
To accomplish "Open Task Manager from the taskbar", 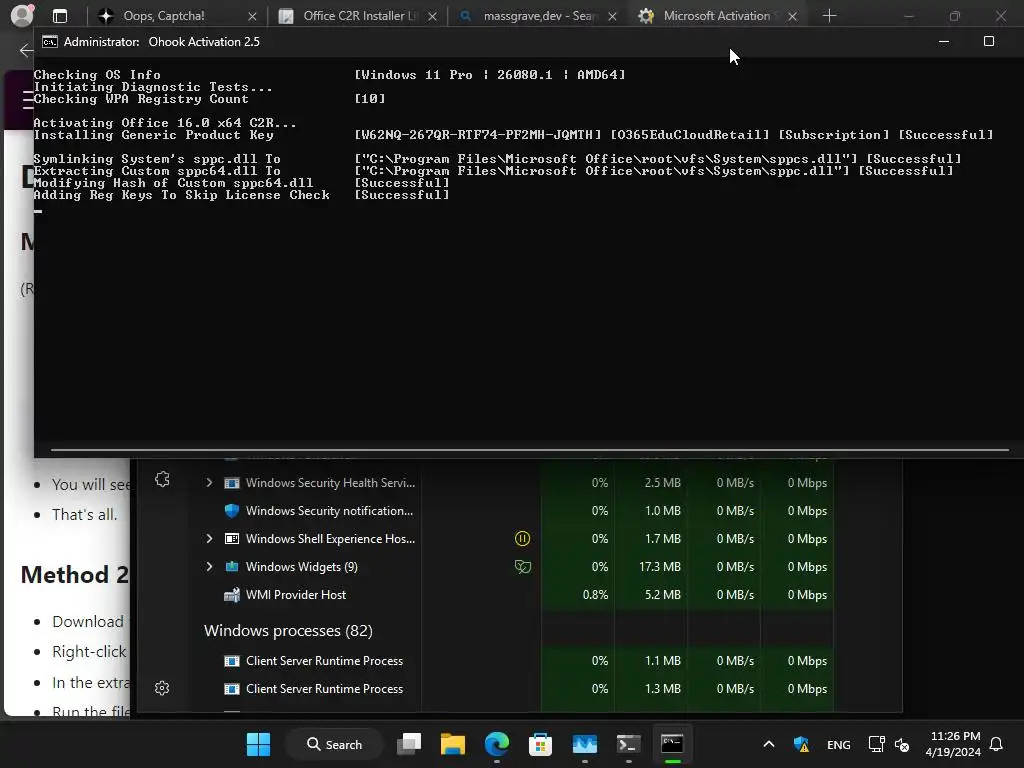I will pyautogui.click(x=584, y=744).
